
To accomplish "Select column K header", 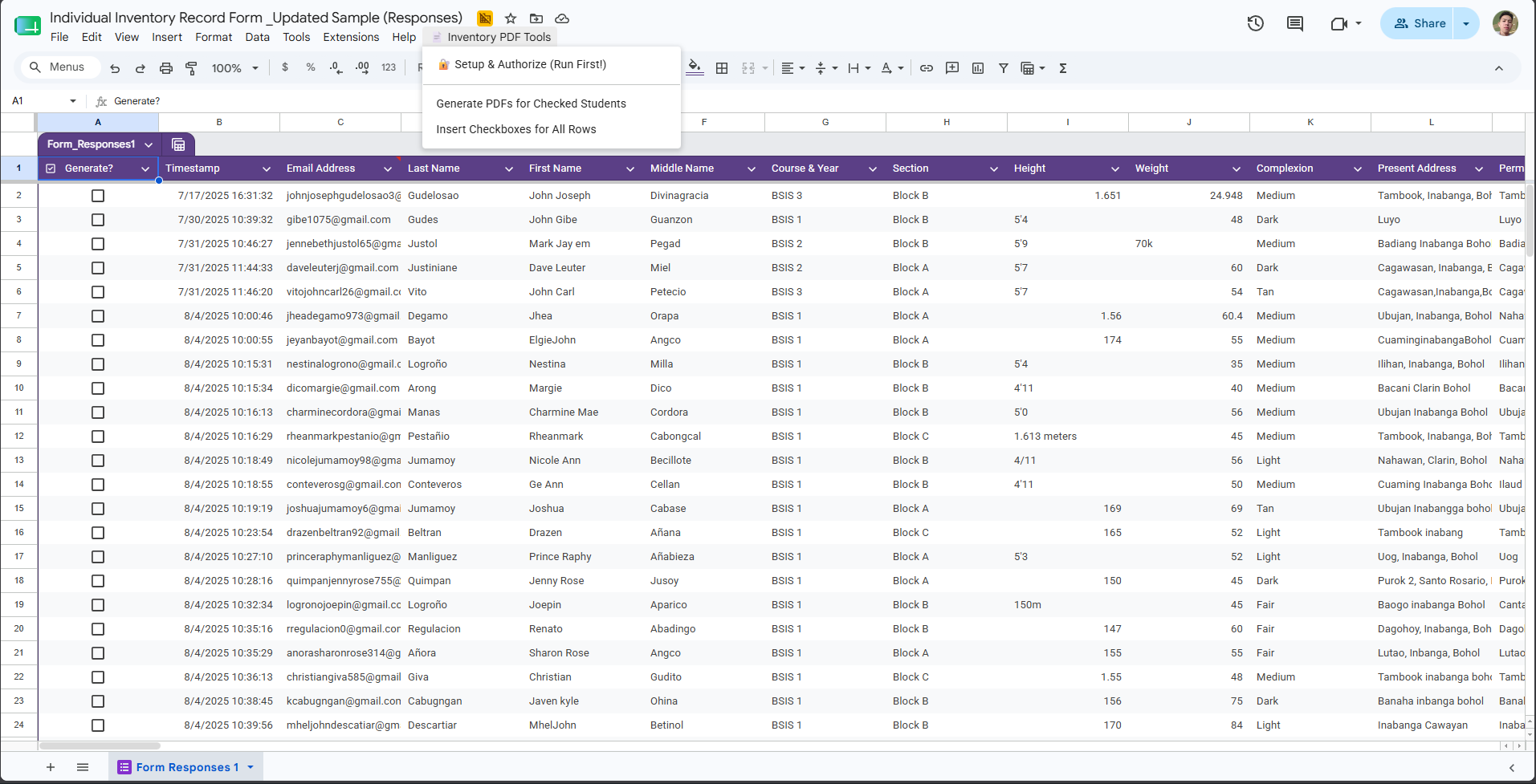I will coord(1310,122).
